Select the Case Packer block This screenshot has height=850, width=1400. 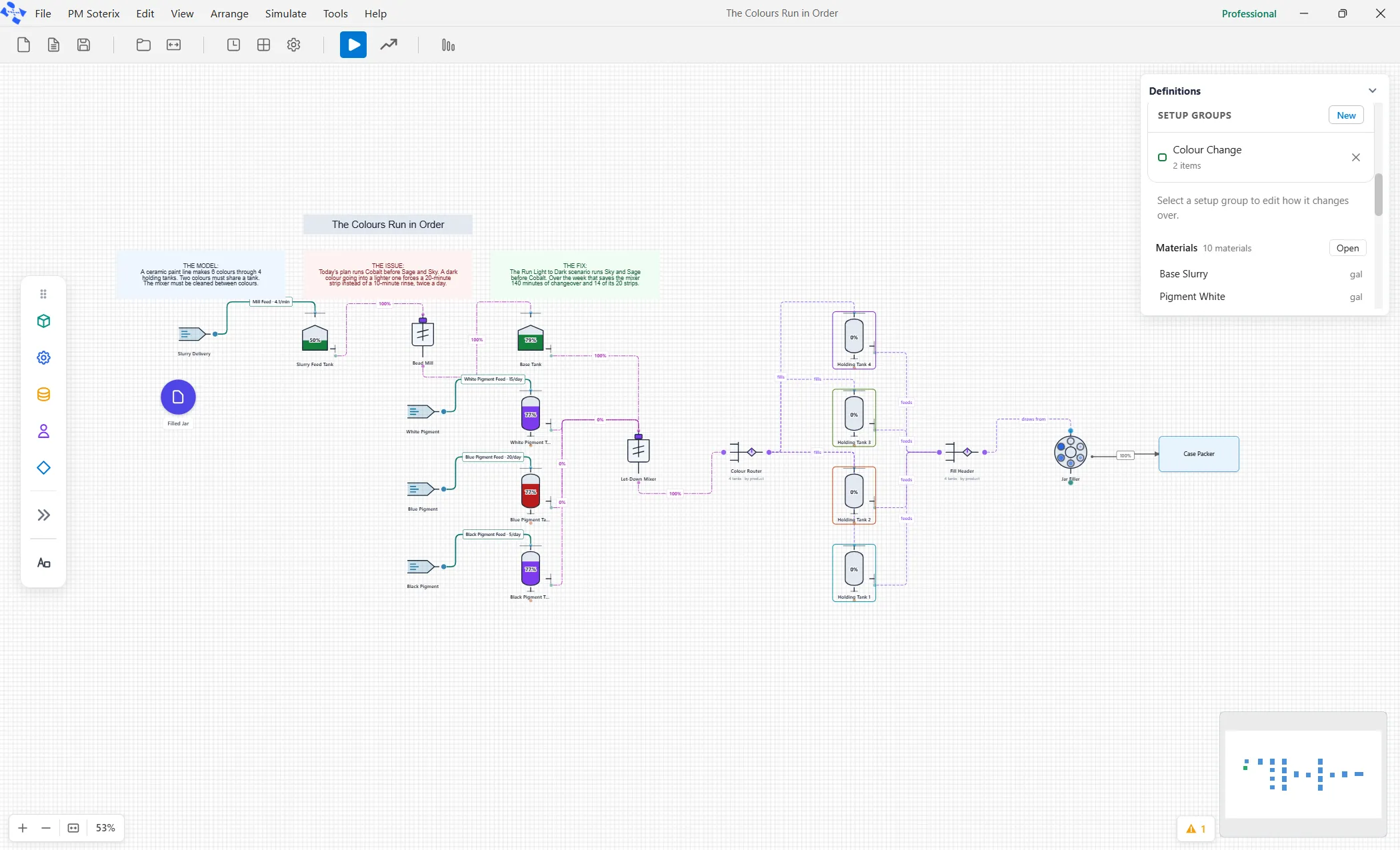point(1199,454)
